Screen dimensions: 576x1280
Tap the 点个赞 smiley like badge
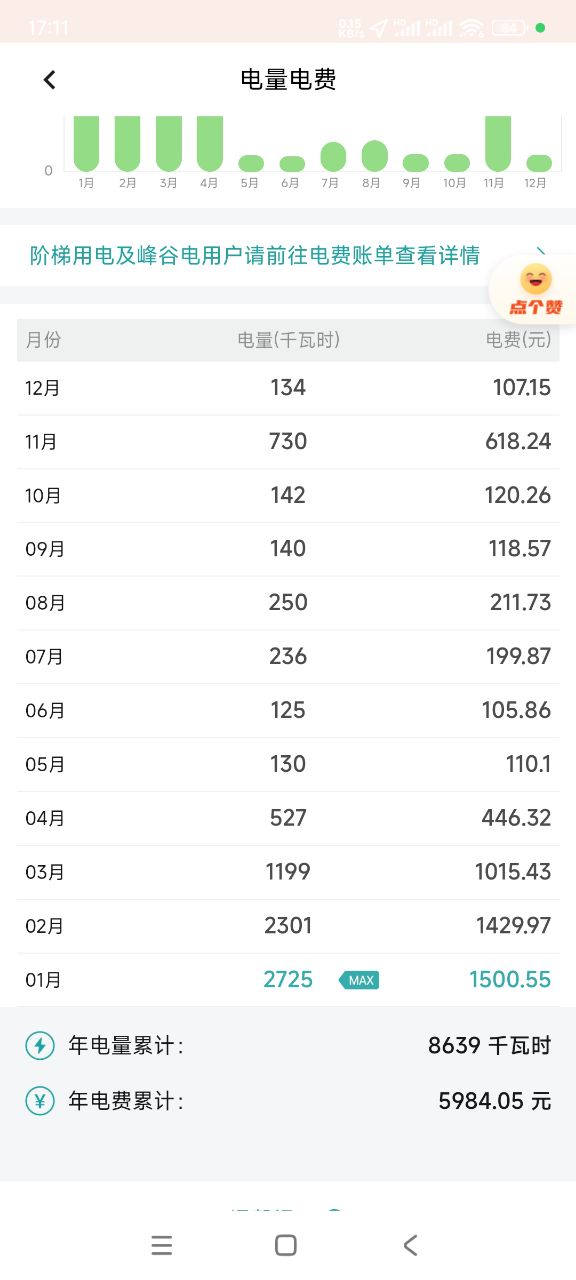(x=535, y=290)
